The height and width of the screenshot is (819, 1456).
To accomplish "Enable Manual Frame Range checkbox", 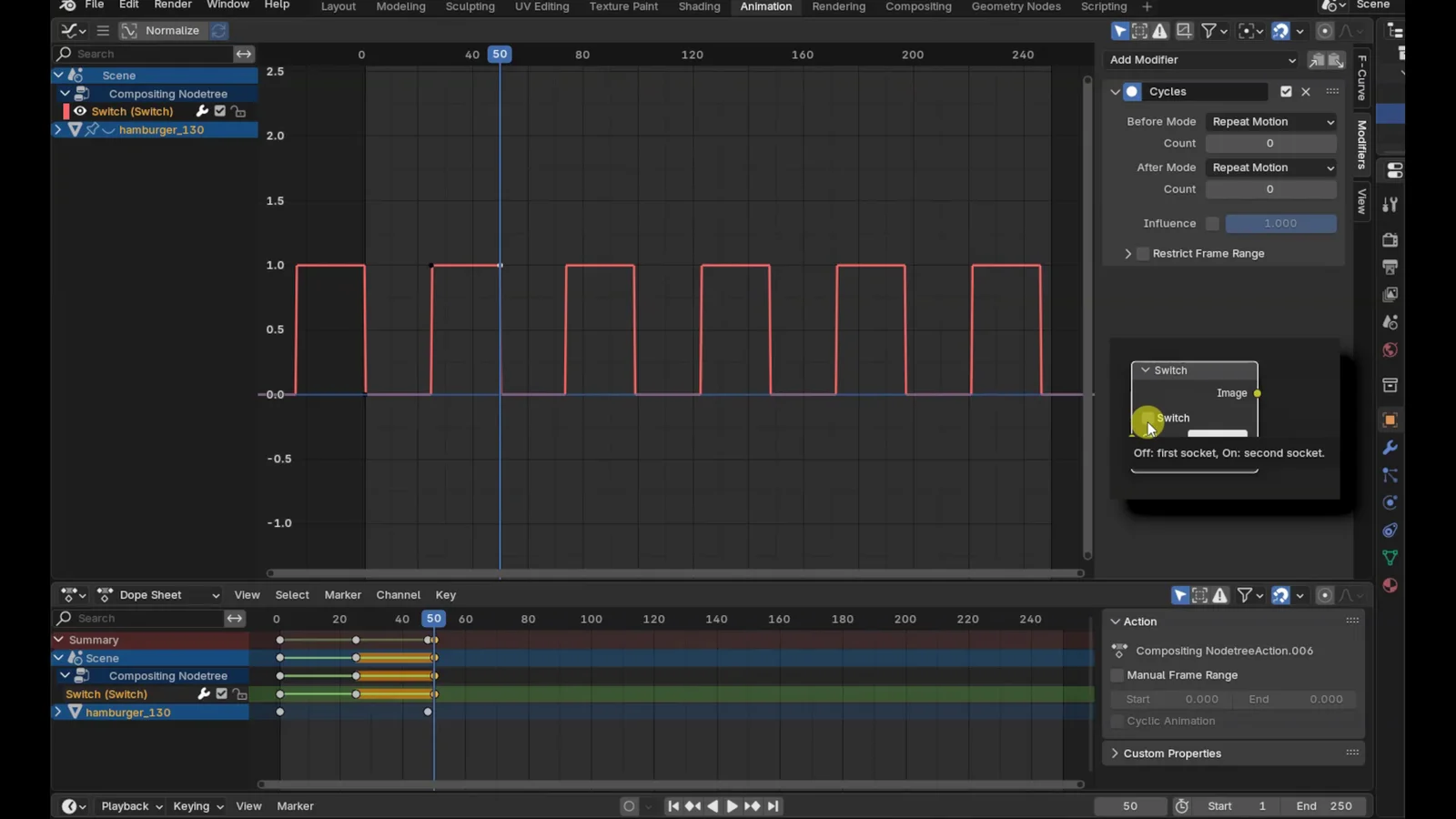I will [1117, 675].
